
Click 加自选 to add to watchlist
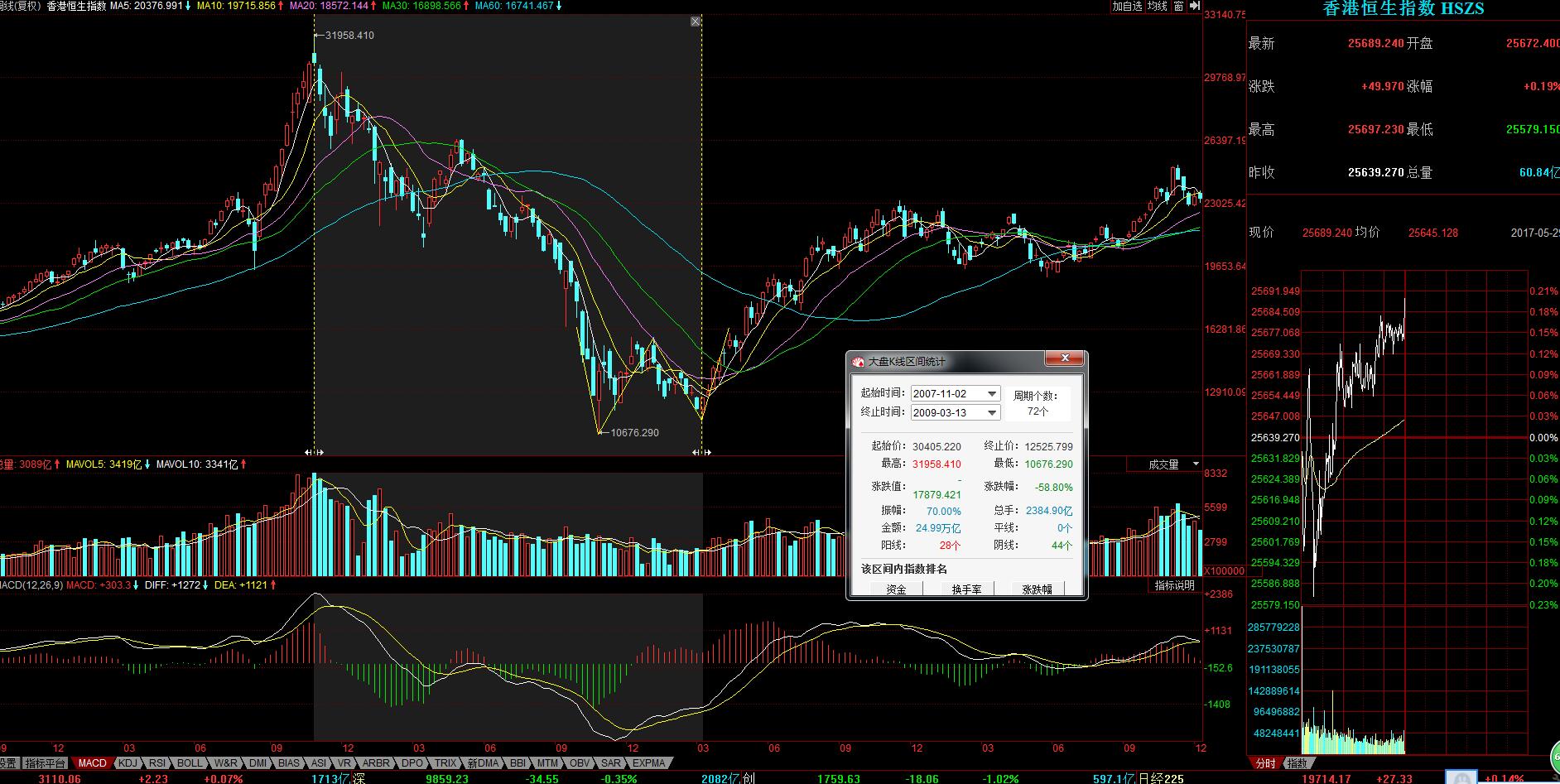click(1127, 6)
